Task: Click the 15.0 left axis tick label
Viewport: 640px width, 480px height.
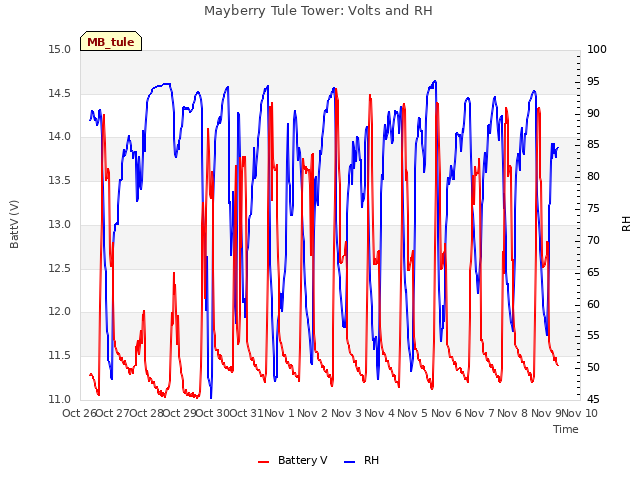Action: pos(60,49)
